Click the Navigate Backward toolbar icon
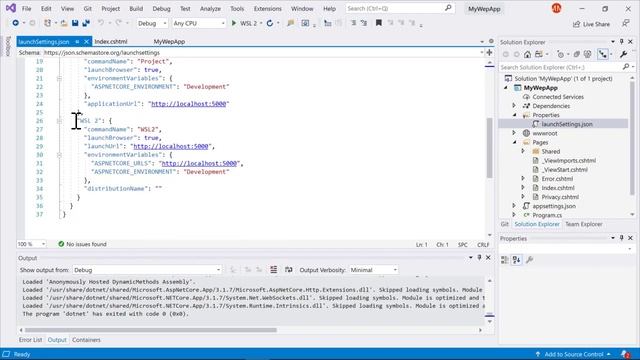The height and width of the screenshot is (360, 640). coord(16,23)
